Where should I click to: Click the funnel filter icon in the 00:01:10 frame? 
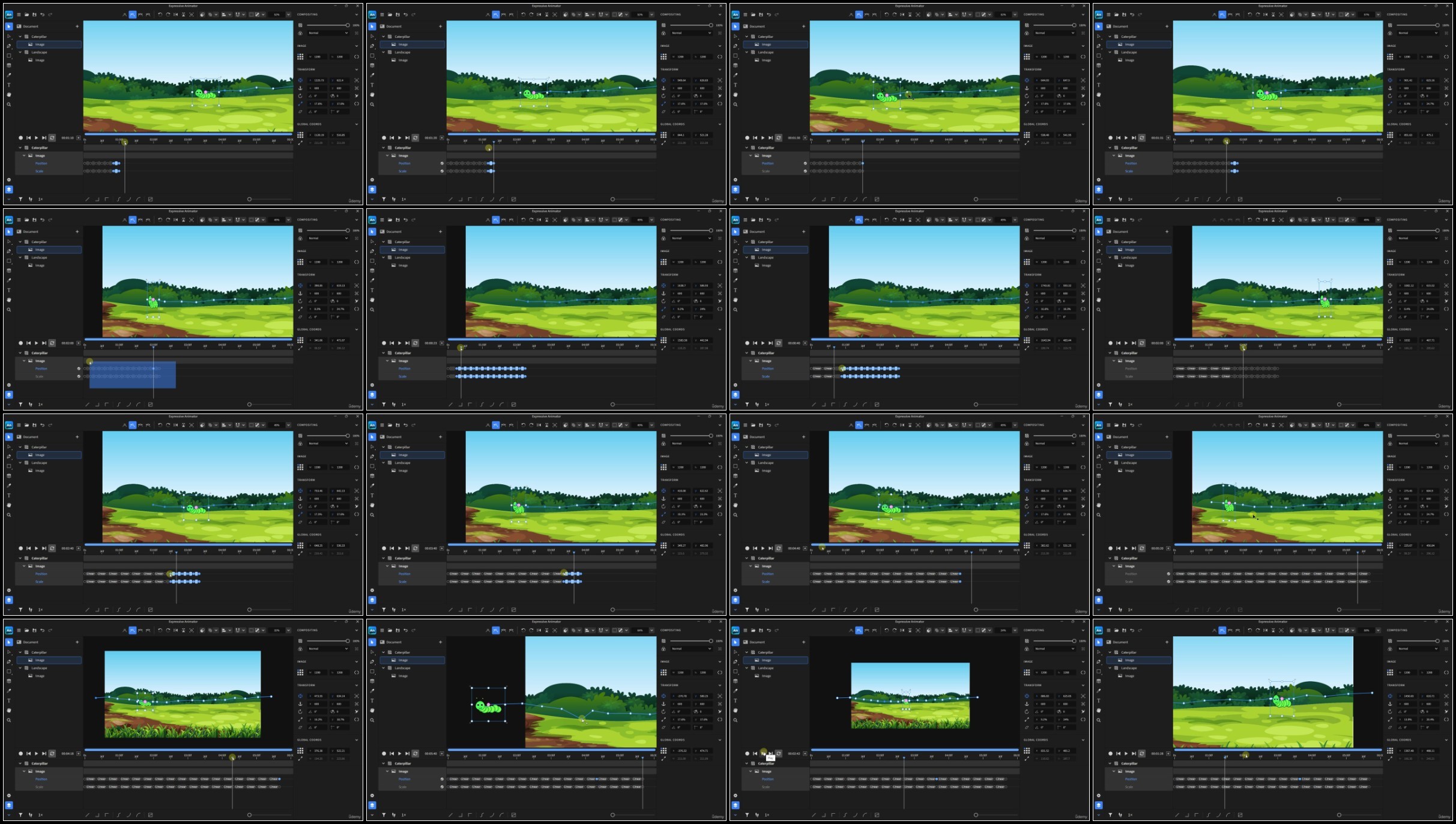tap(20, 199)
